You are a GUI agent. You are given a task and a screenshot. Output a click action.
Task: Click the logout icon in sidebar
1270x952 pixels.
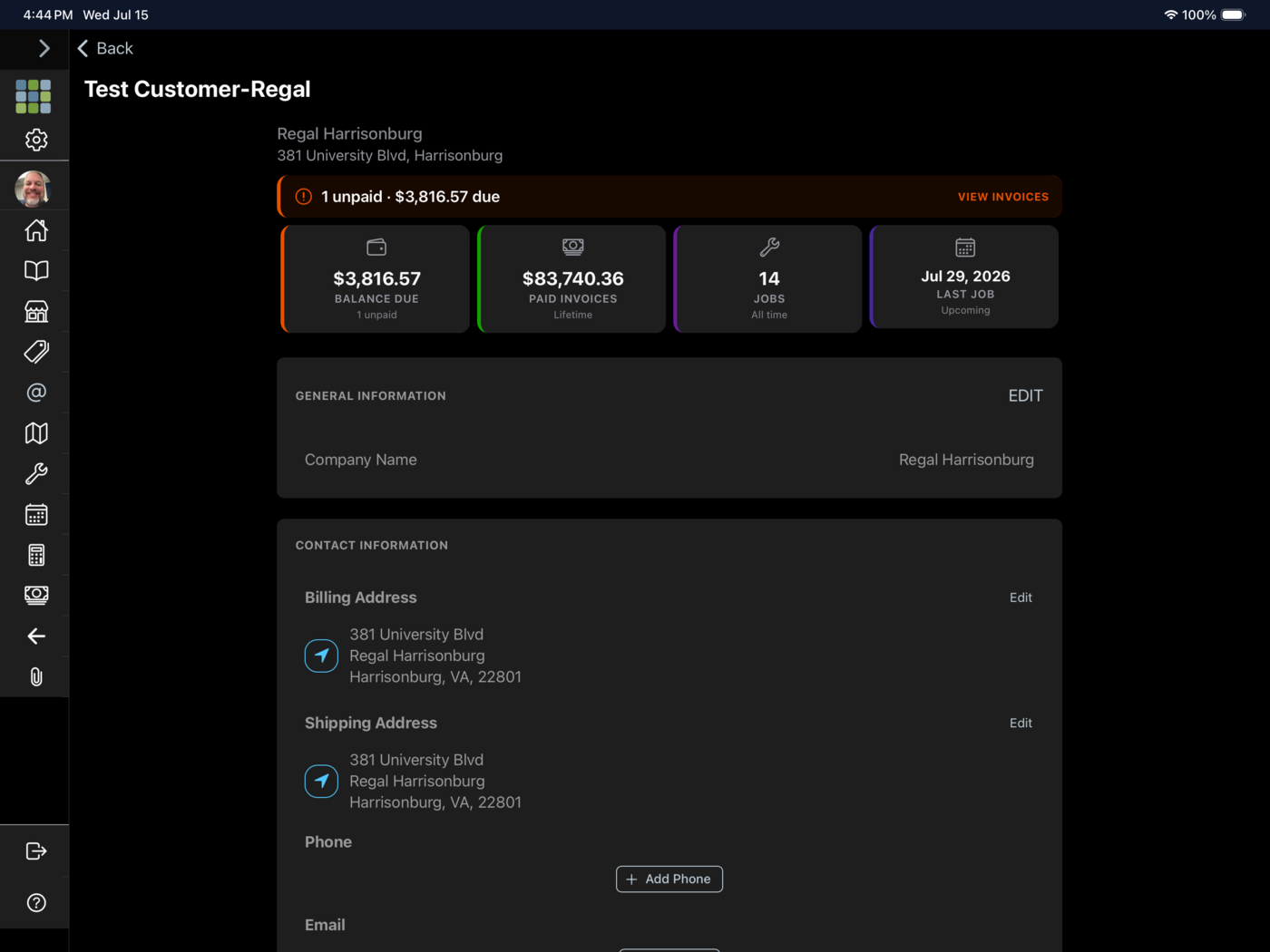click(36, 851)
